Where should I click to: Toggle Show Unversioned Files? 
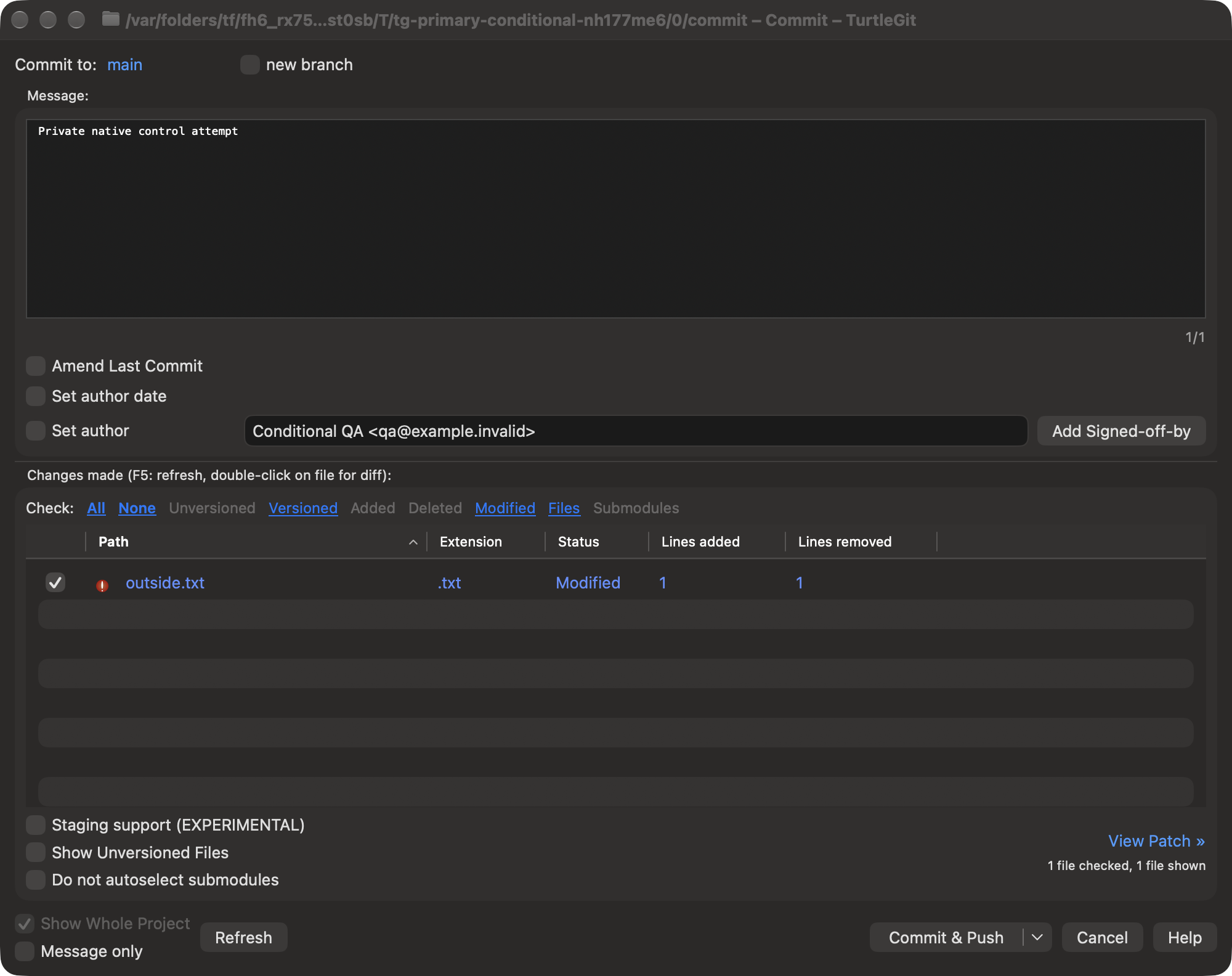click(36, 853)
